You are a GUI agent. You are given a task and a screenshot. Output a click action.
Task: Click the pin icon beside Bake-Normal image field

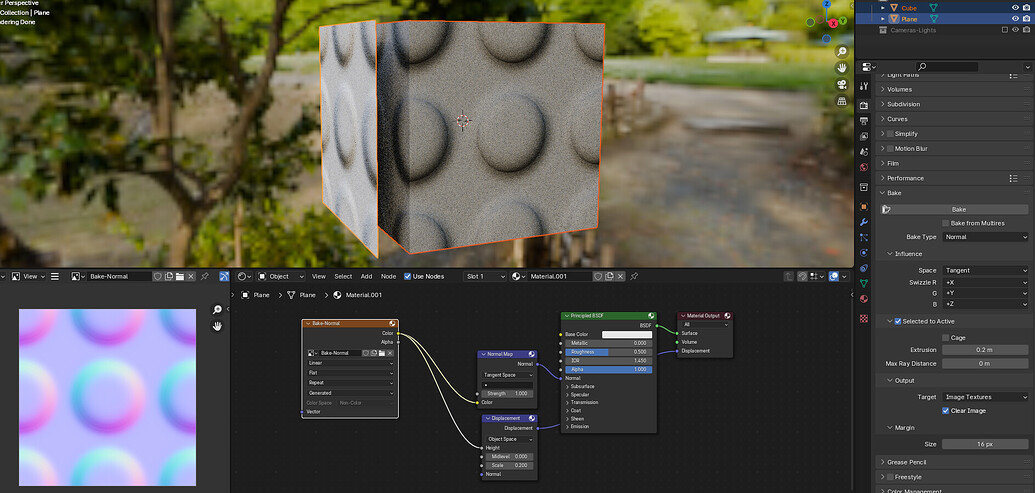(205, 277)
